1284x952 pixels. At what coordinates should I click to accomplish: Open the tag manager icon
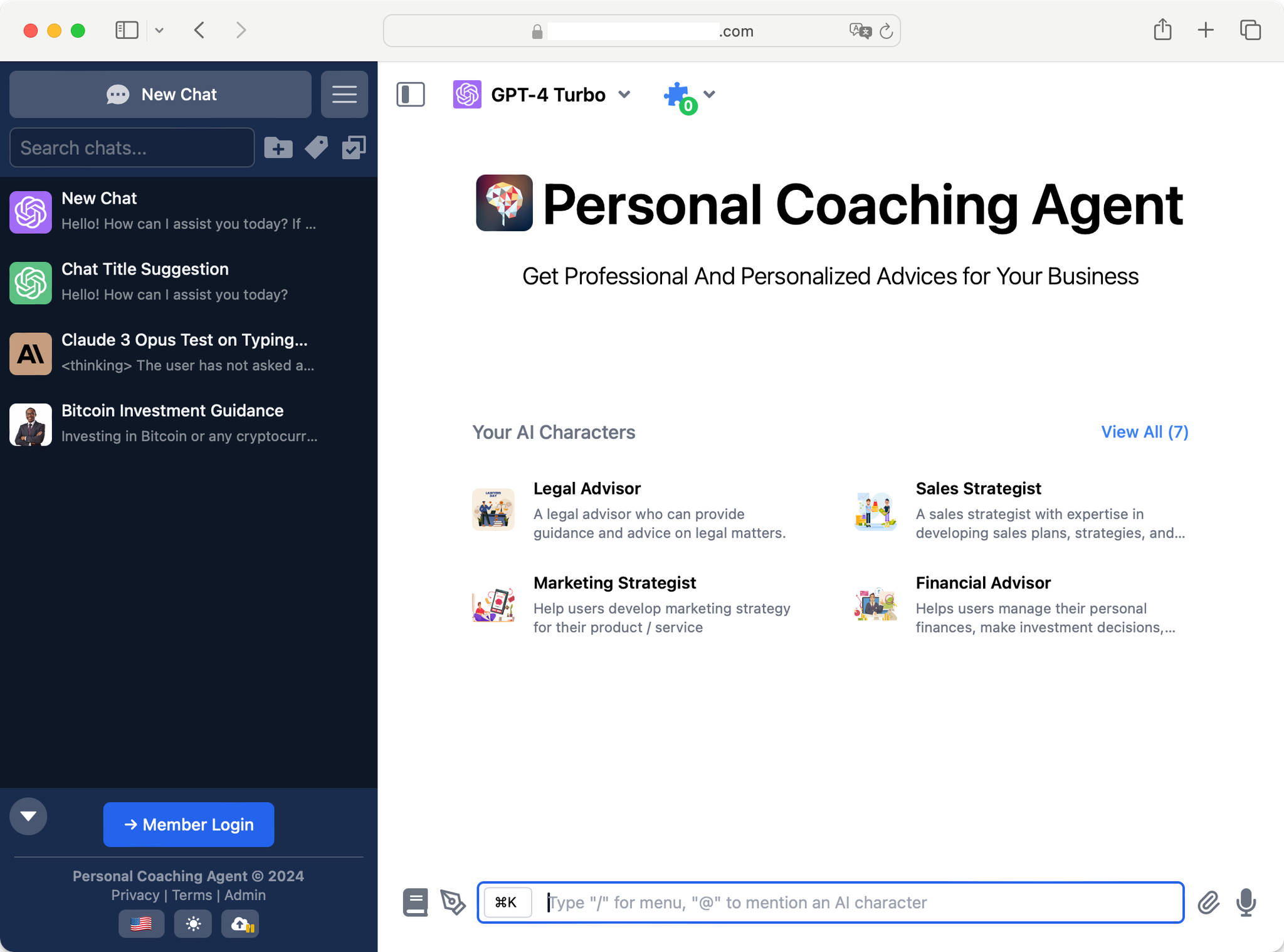316,148
